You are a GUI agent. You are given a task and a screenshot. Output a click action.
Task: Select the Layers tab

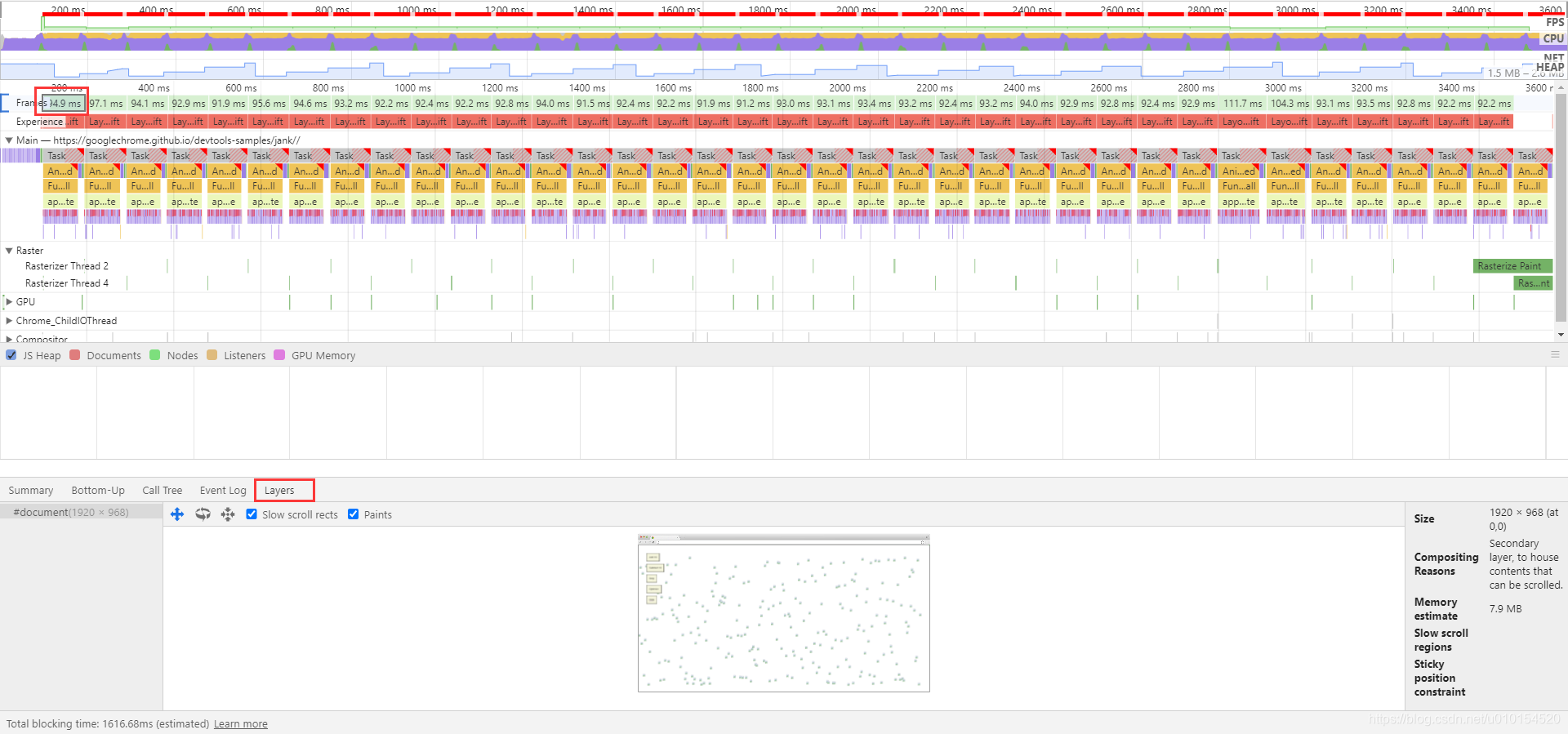pyautogui.click(x=279, y=490)
